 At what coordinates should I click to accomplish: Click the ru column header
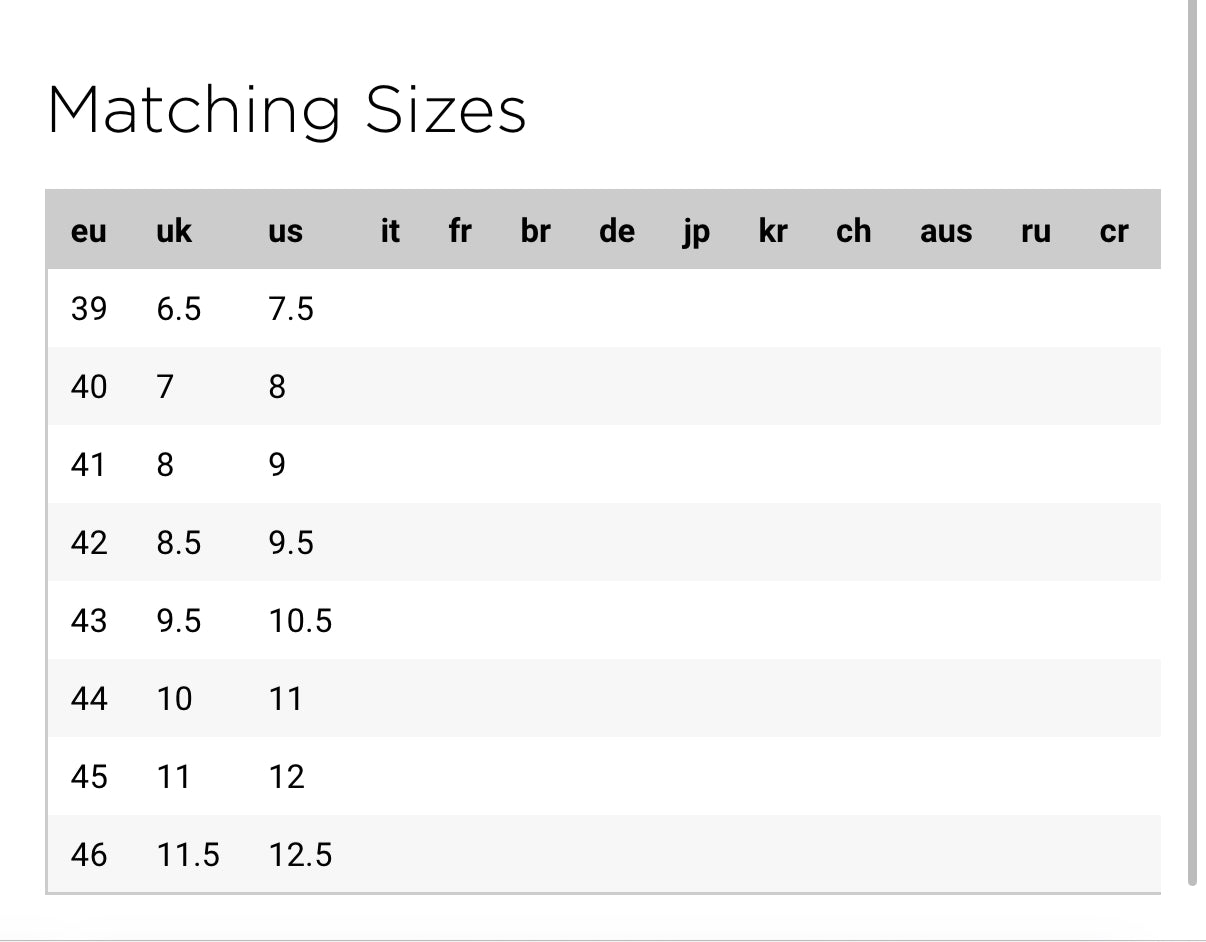point(1035,231)
